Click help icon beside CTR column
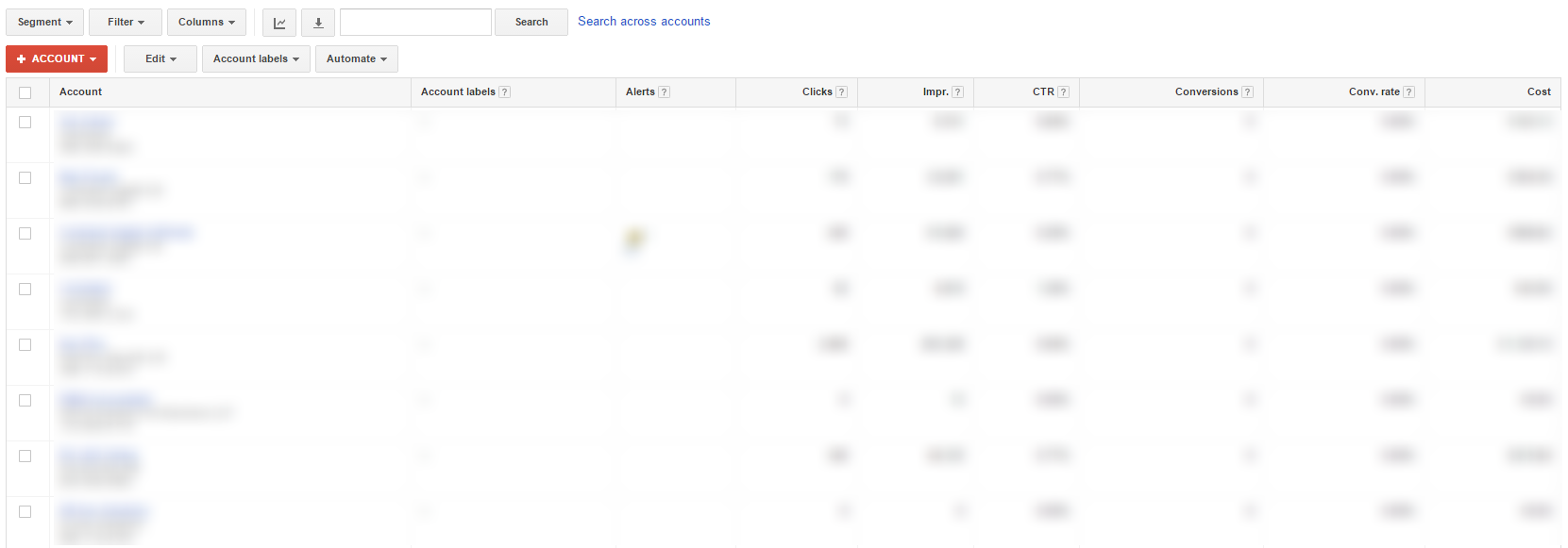 (x=1064, y=92)
